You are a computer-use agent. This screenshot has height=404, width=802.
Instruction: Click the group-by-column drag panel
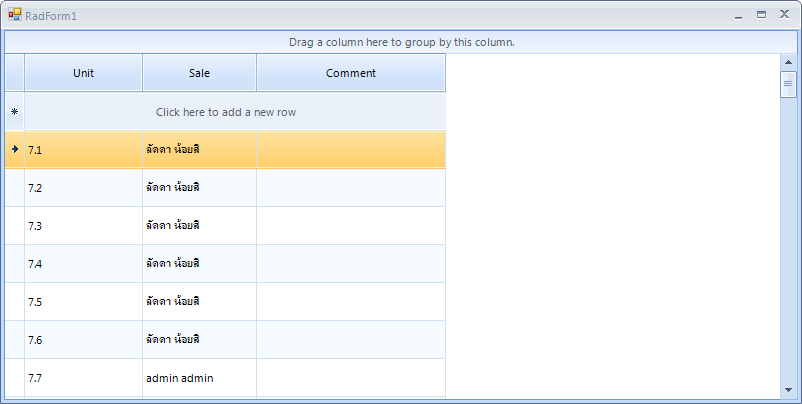[x=401, y=42]
